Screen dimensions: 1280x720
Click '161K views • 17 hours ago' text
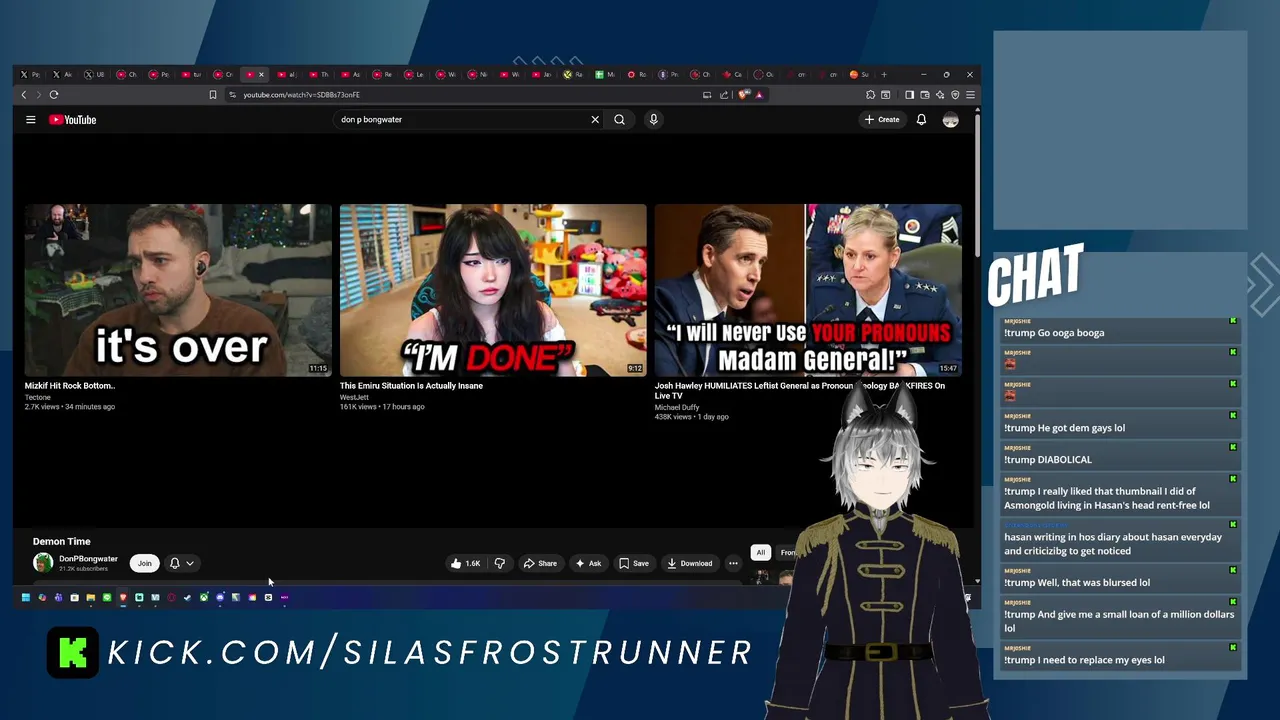382,407
